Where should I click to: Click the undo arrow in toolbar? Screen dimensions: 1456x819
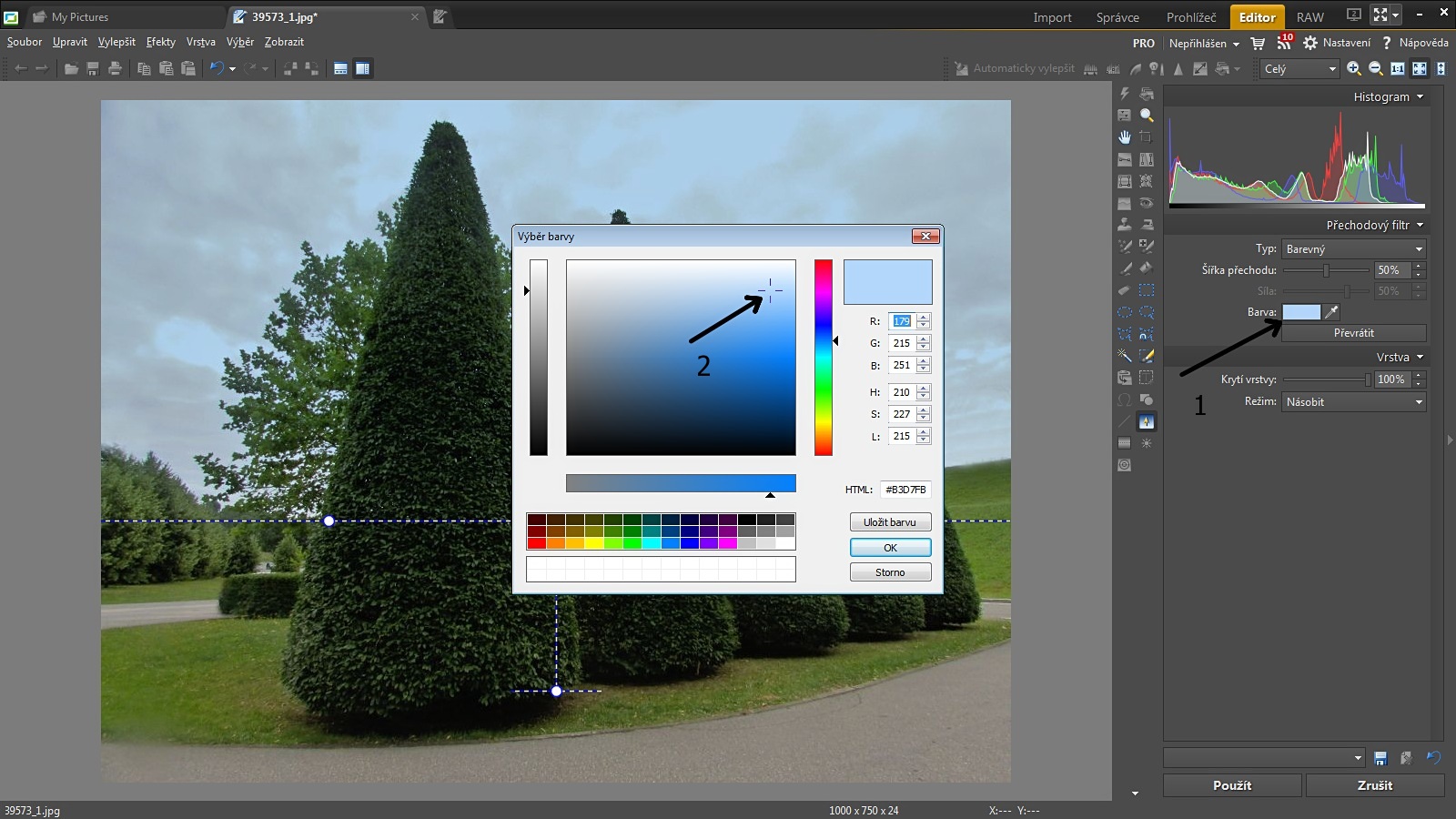point(217,68)
